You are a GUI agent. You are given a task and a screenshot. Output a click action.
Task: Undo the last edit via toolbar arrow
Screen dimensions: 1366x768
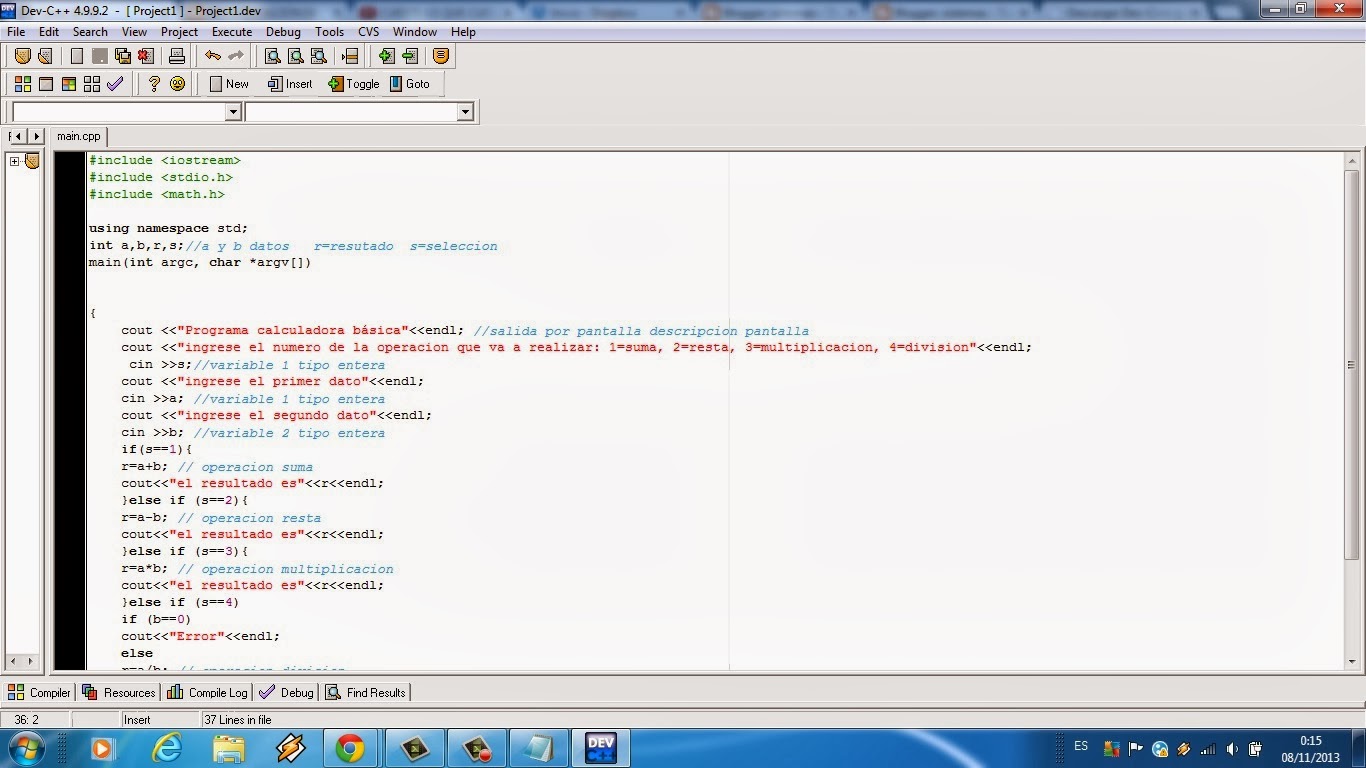[x=213, y=56]
